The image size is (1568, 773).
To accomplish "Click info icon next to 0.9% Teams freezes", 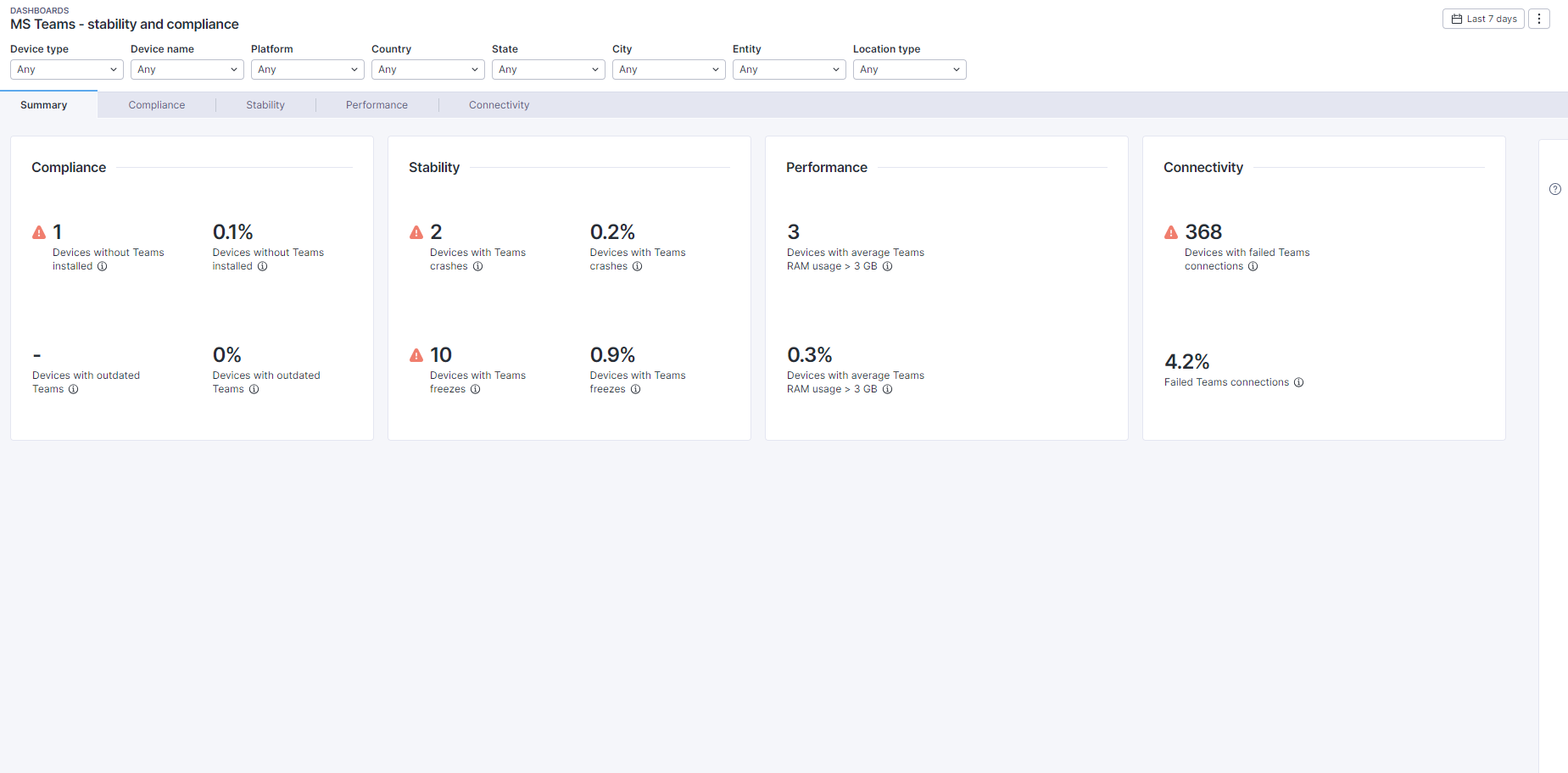I will tap(636, 389).
